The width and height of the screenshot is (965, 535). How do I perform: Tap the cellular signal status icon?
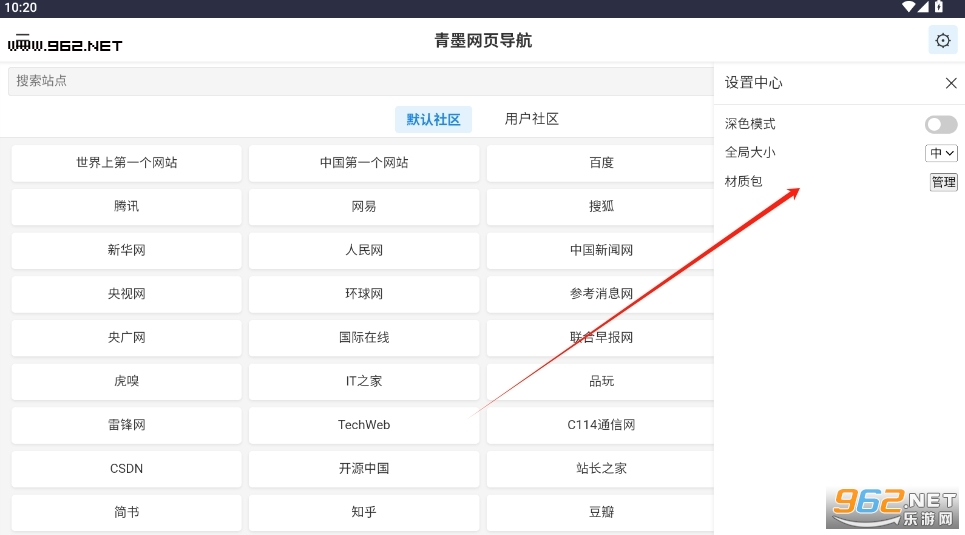923,7
